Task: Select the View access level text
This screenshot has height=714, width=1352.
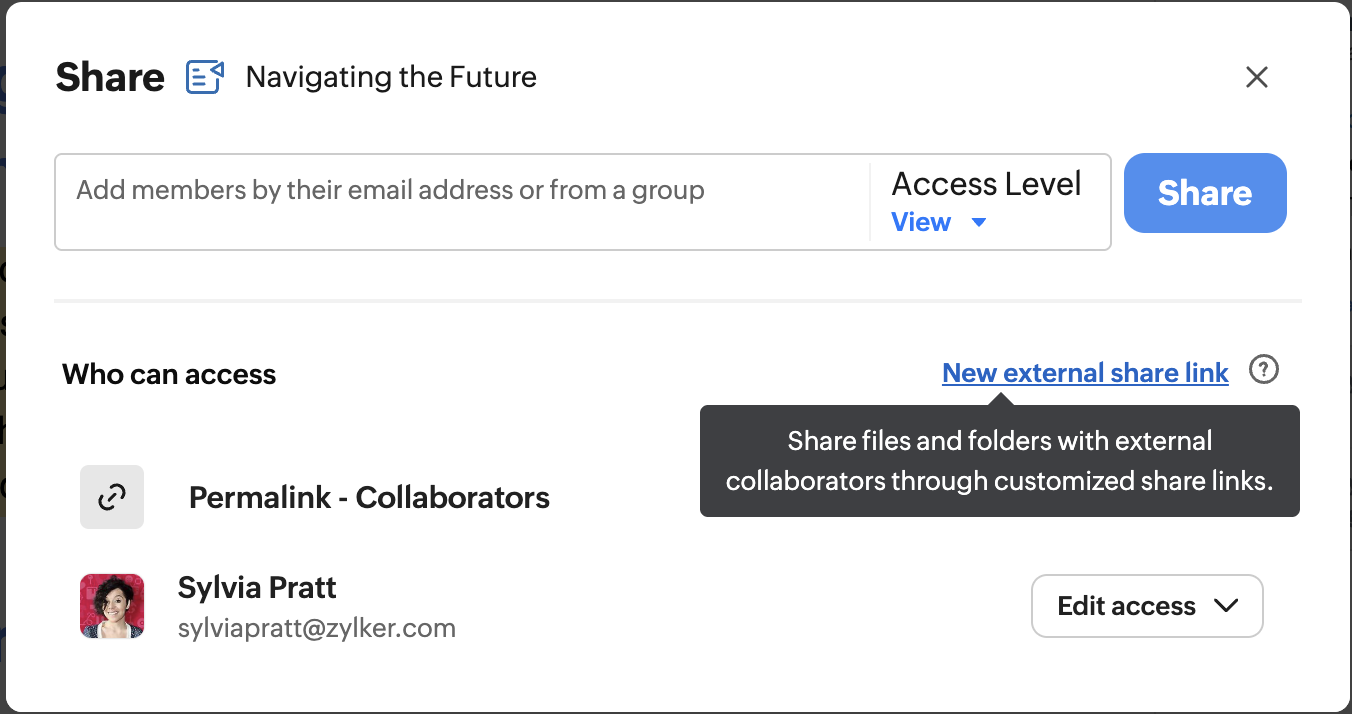Action: (x=920, y=222)
